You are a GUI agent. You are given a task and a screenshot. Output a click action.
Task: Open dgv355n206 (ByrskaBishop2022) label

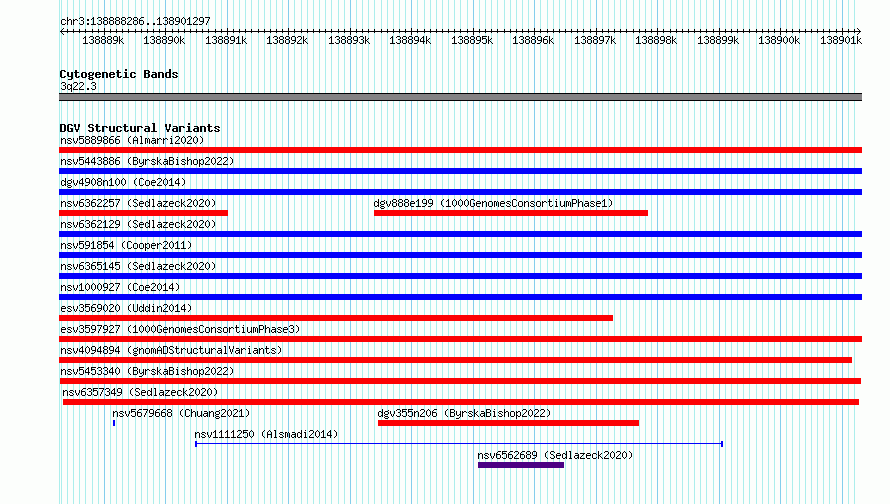point(464,413)
